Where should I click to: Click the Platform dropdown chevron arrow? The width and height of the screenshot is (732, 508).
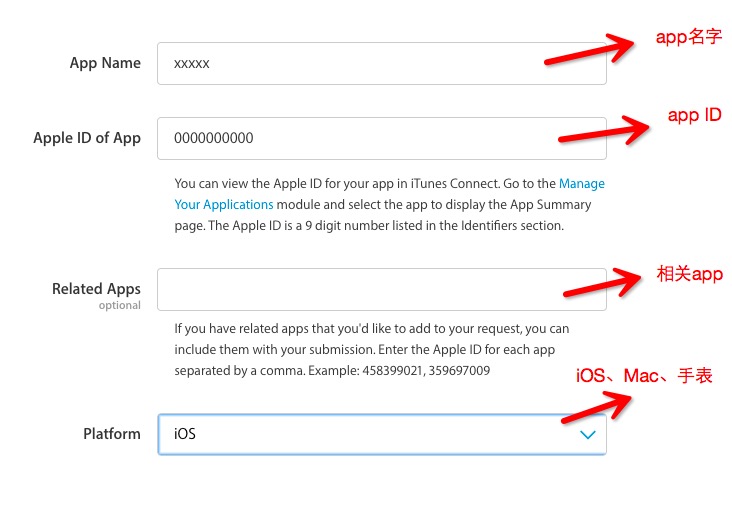click(587, 435)
